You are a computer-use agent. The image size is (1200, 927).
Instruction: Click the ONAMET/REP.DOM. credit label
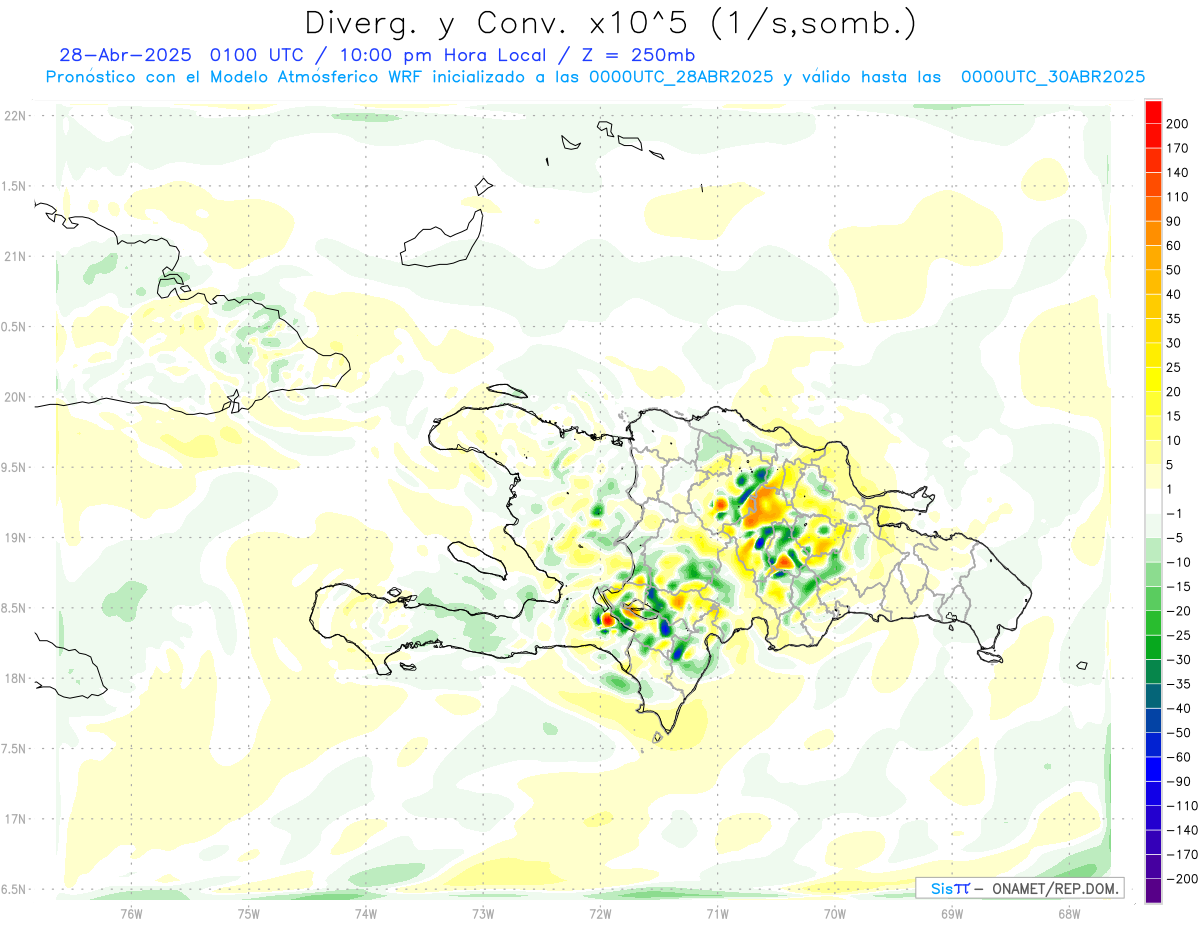[x=1054, y=888]
